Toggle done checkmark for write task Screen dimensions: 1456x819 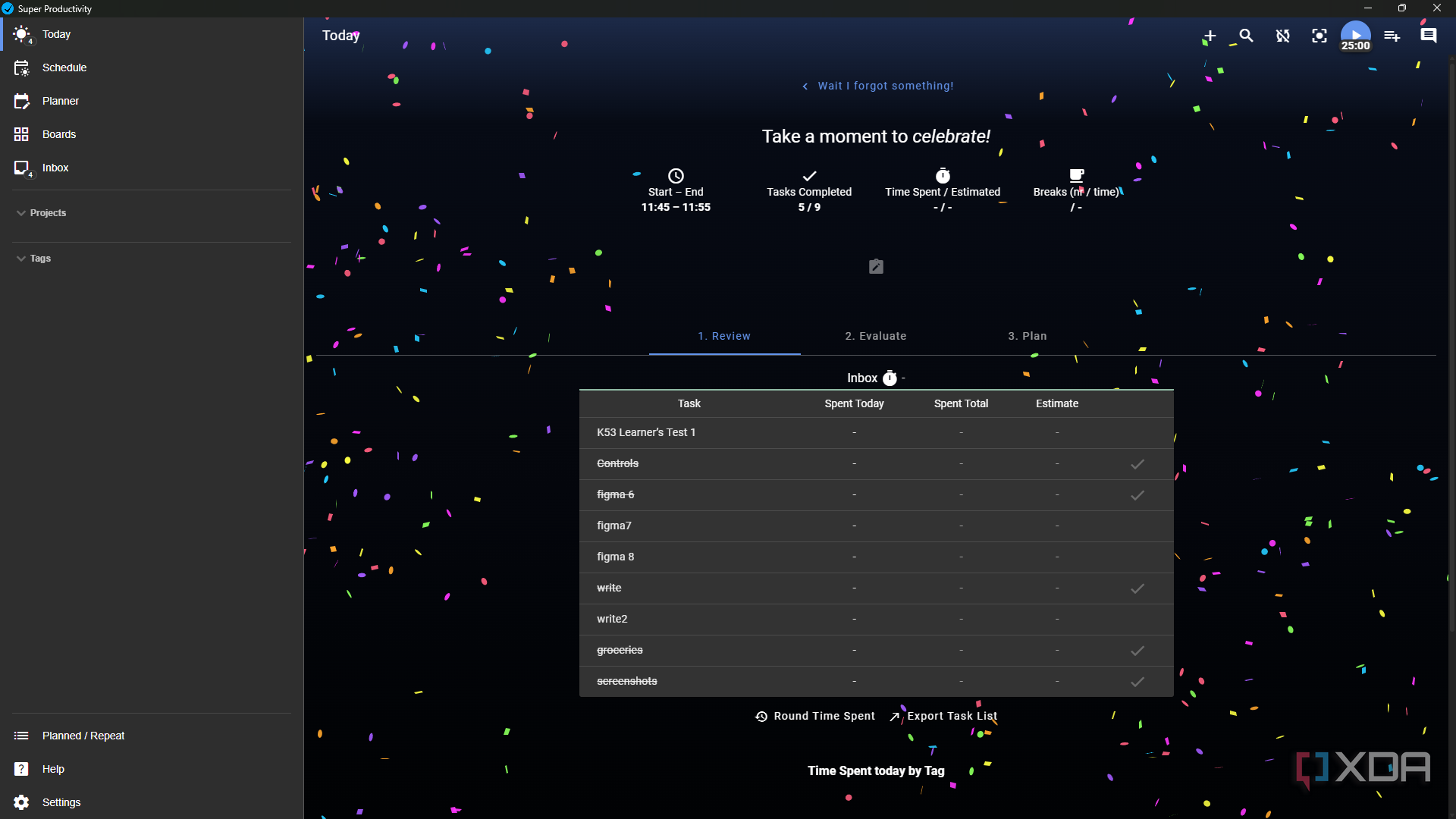point(1137,588)
